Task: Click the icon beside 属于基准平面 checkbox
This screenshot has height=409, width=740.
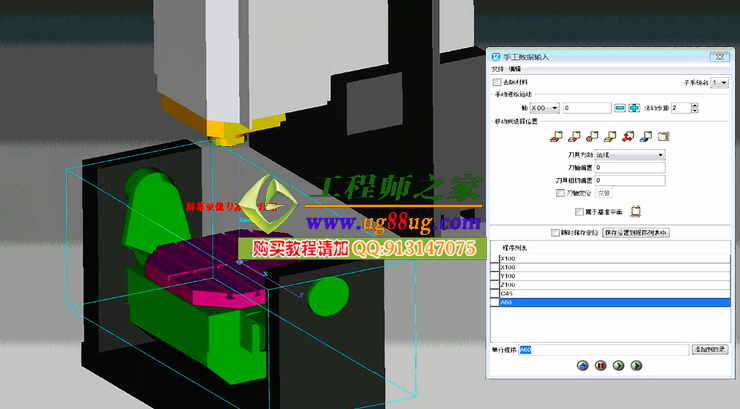Action: click(635, 211)
